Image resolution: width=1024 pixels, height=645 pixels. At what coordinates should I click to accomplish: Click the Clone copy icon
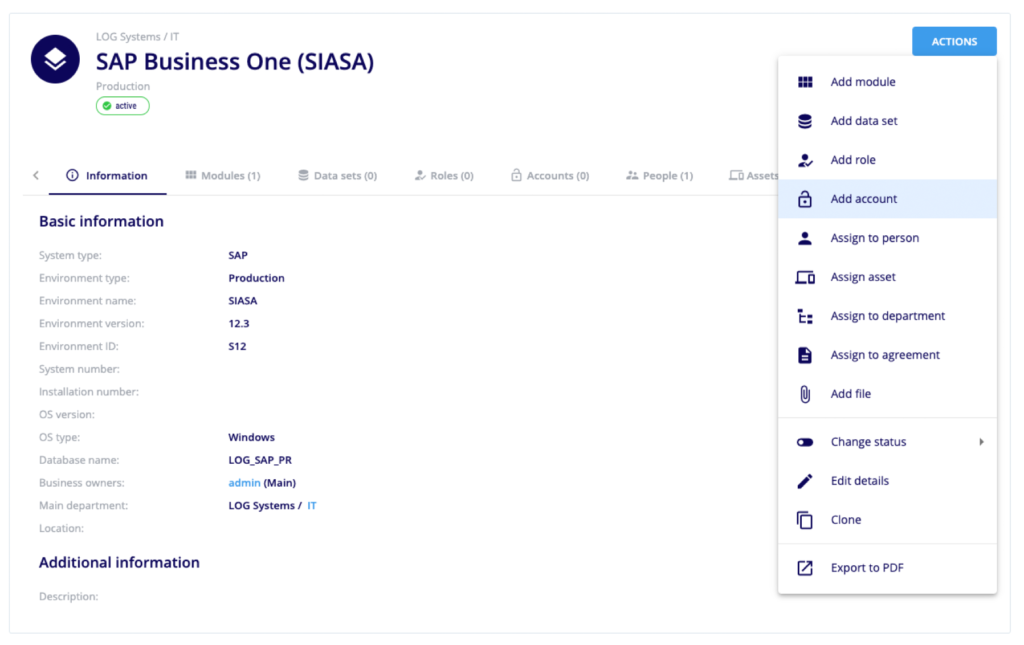[805, 520]
